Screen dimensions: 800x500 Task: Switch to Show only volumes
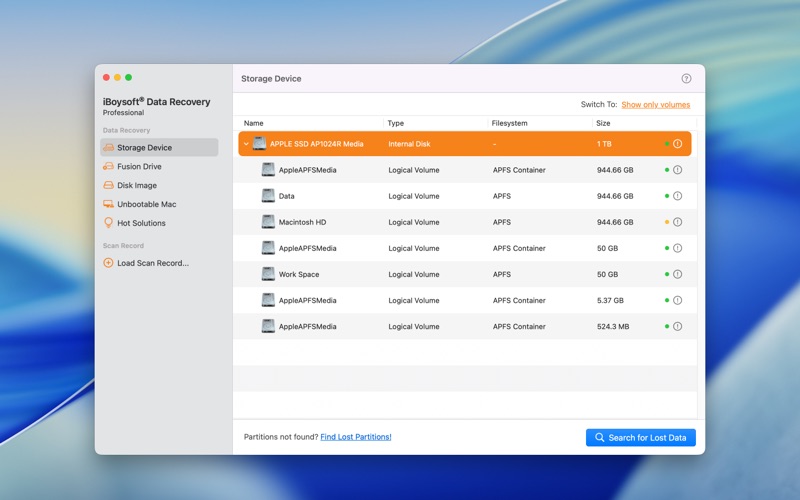click(x=655, y=104)
